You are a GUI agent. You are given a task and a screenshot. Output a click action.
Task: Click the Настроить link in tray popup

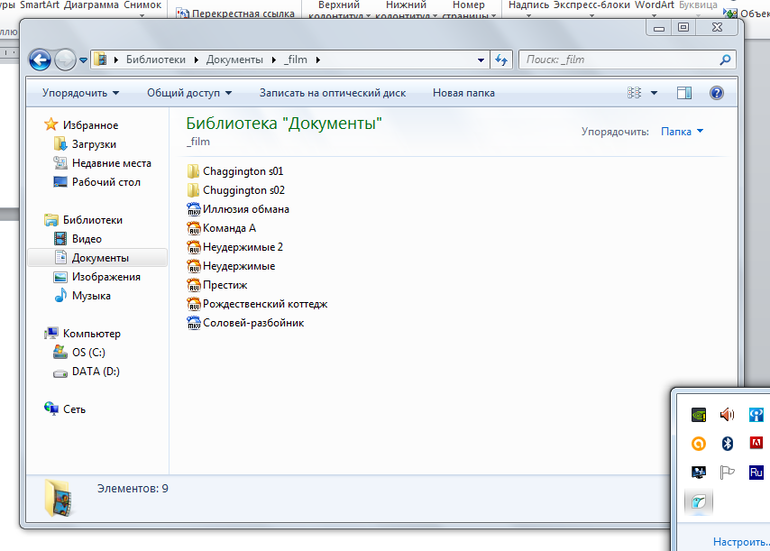(x=740, y=542)
